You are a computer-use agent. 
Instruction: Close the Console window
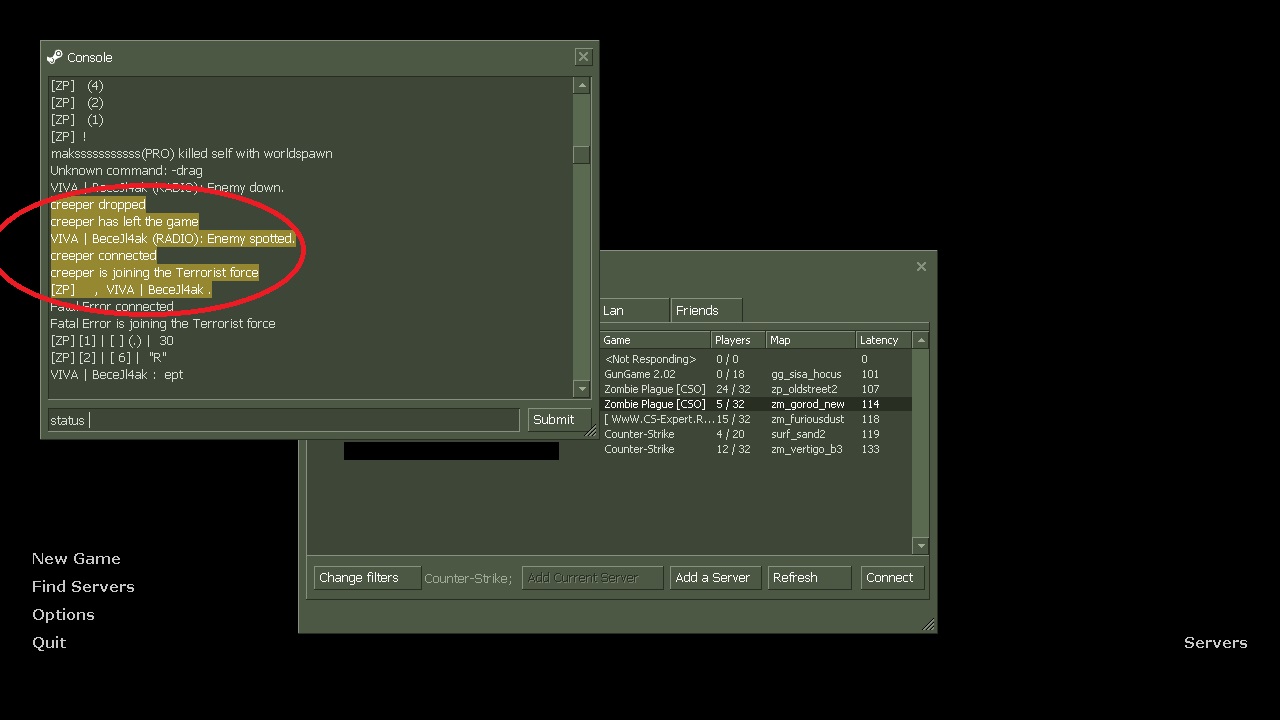(x=583, y=57)
